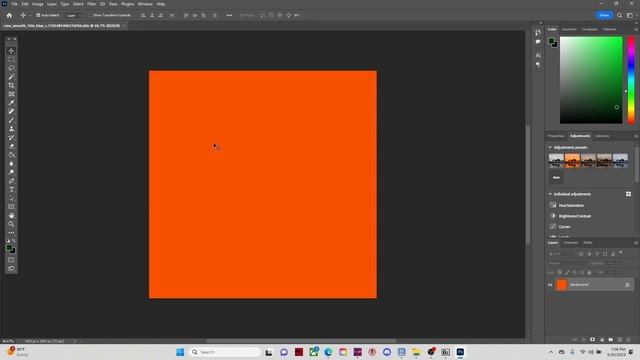Click the blue Share button

[x=604, y=15]
